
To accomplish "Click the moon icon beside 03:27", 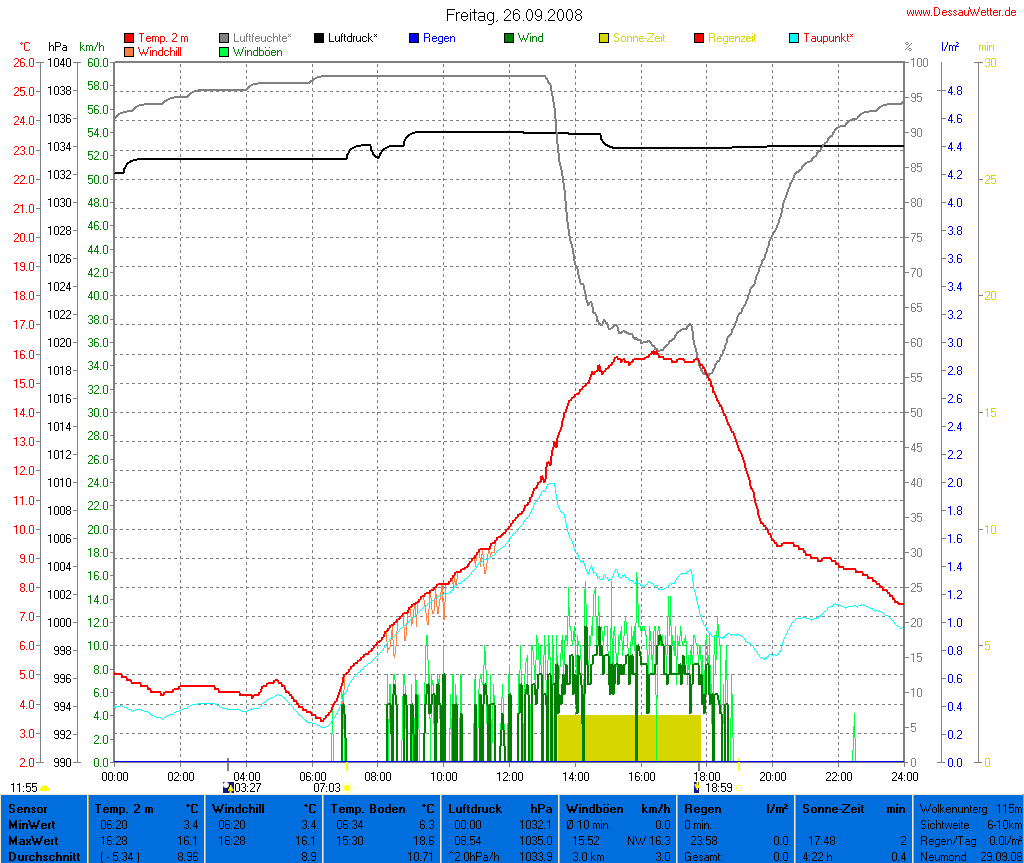I will click(227, 788).
